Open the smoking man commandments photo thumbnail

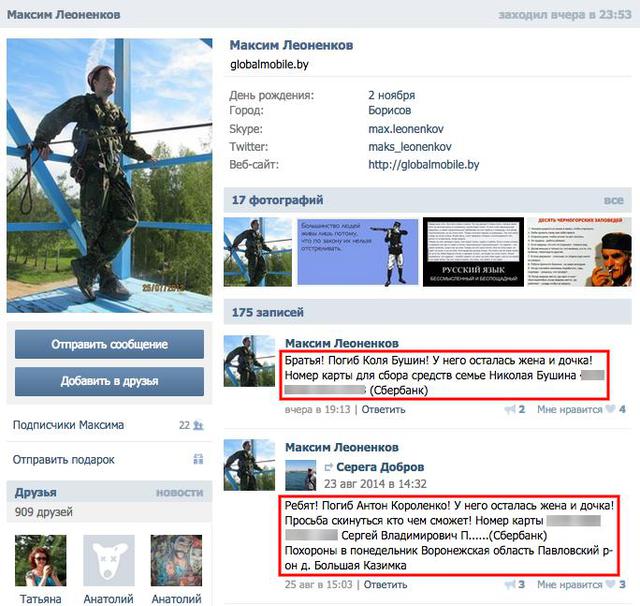580,252
